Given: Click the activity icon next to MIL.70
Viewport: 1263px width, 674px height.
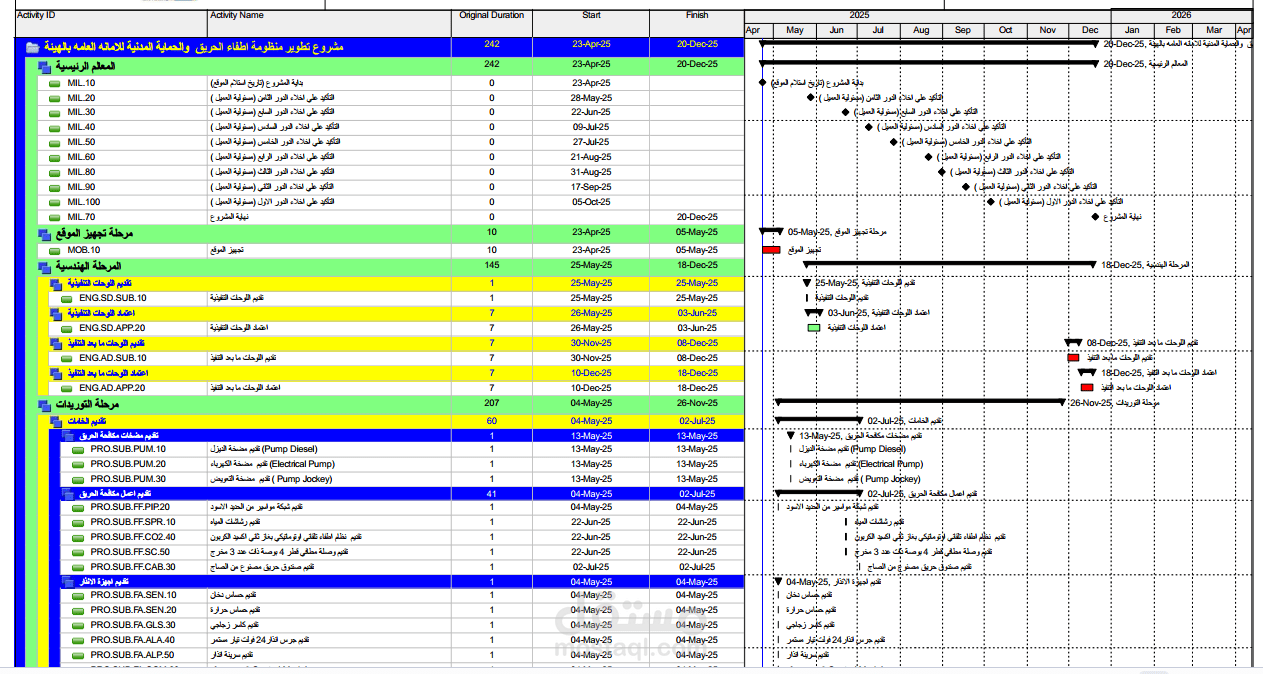Looking at the screenshot, I should tap(55, 217).
